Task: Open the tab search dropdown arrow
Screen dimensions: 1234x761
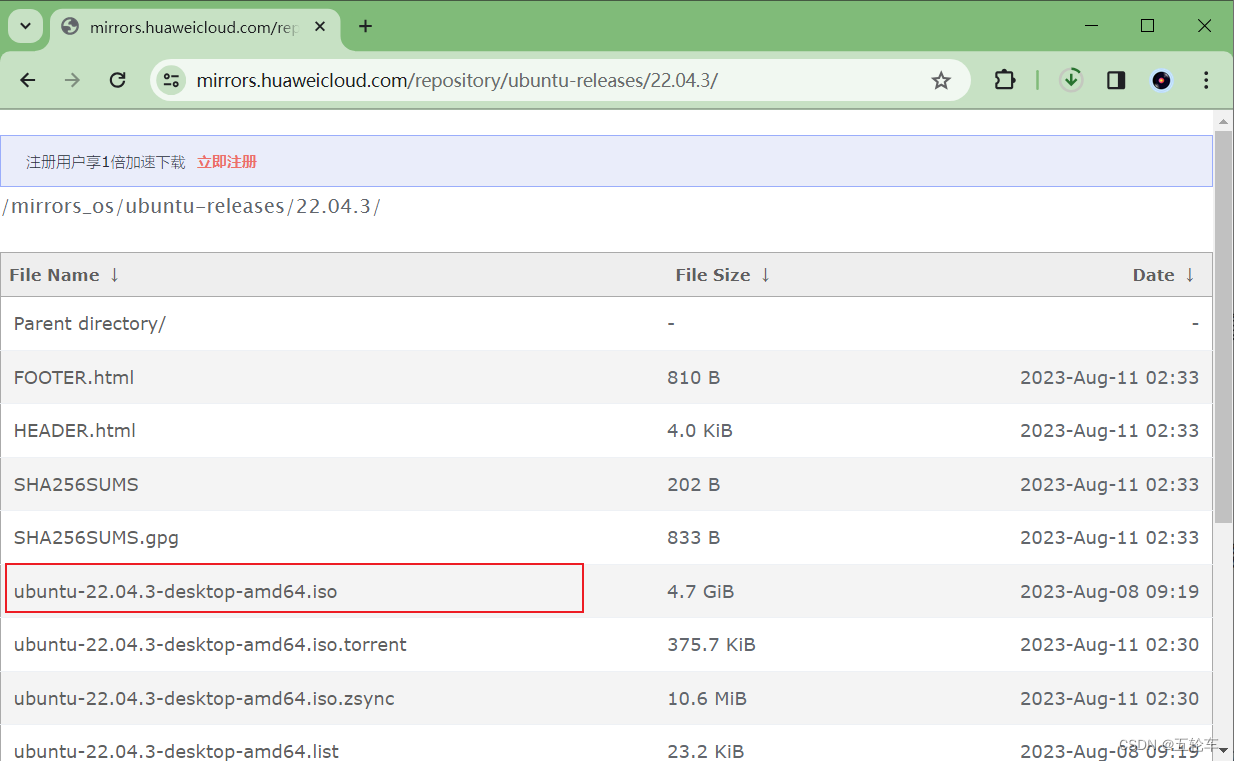Action: pos(25,26)
